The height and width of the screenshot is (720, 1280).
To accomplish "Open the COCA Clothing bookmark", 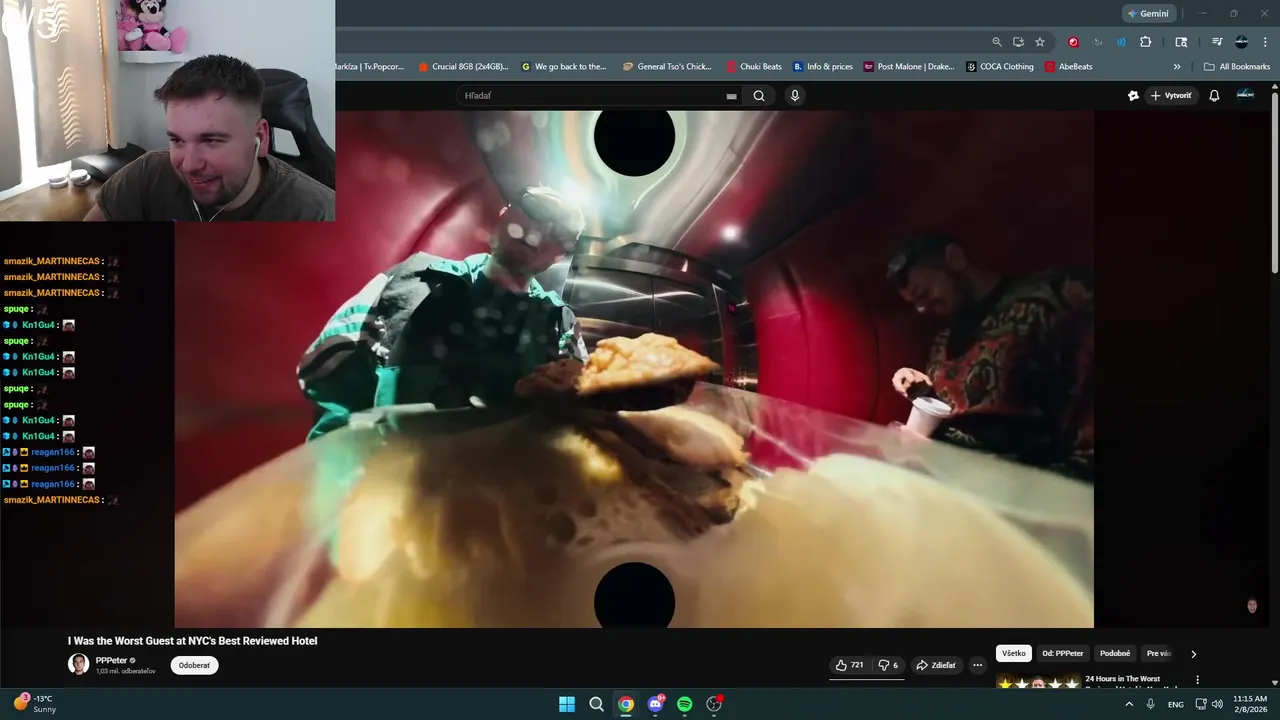I will click(1000, 67).
